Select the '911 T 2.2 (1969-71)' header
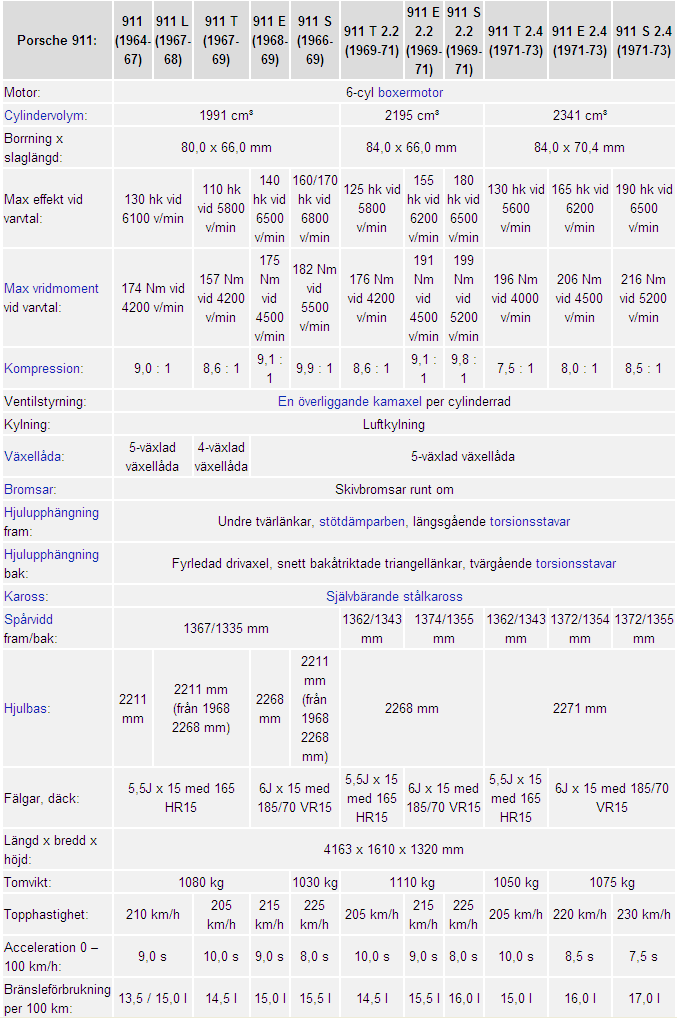The image size is (677, 1018). (x=372, y=40)
